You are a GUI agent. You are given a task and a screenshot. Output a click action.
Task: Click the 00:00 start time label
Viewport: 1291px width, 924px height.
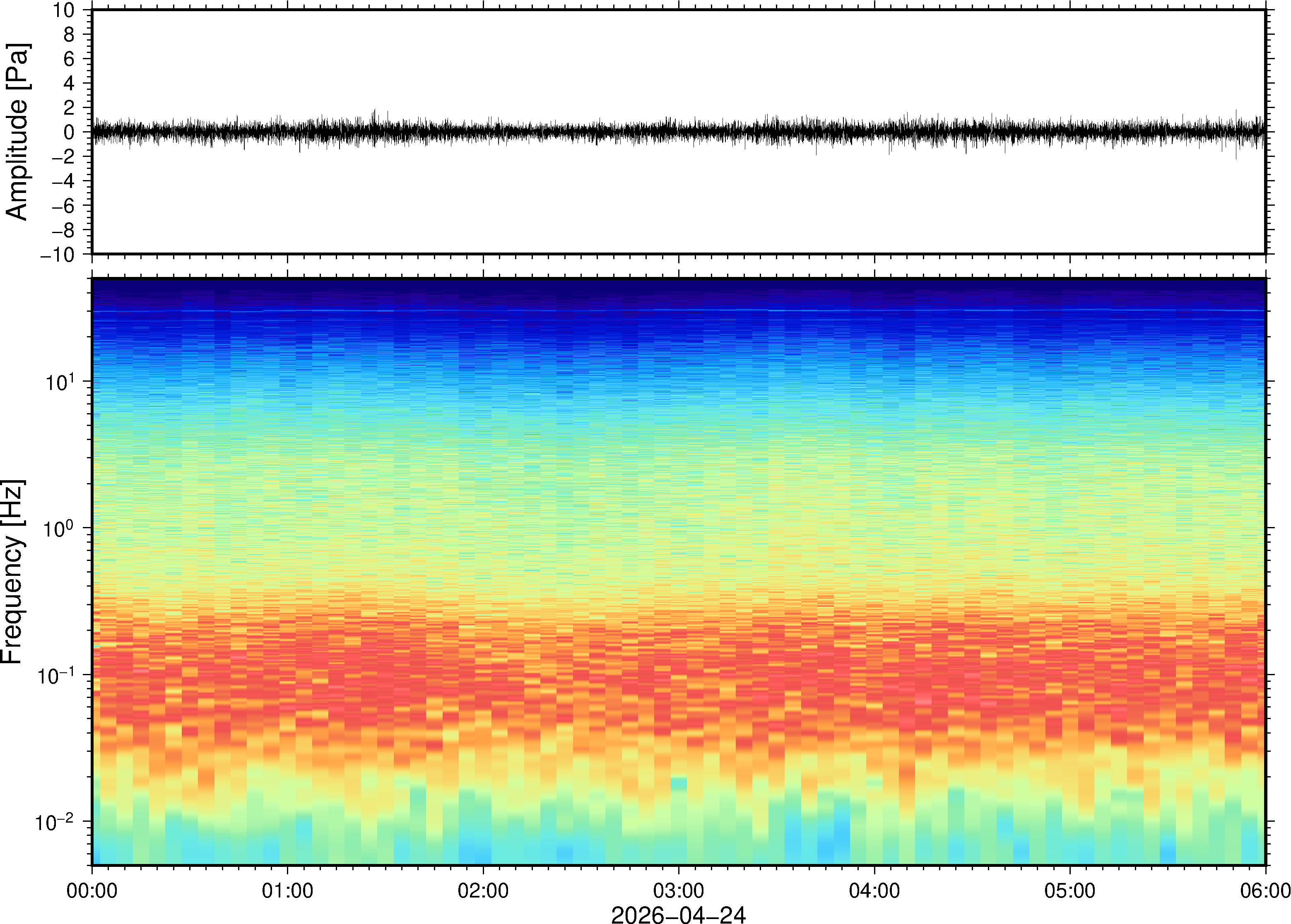click(92, 890)
